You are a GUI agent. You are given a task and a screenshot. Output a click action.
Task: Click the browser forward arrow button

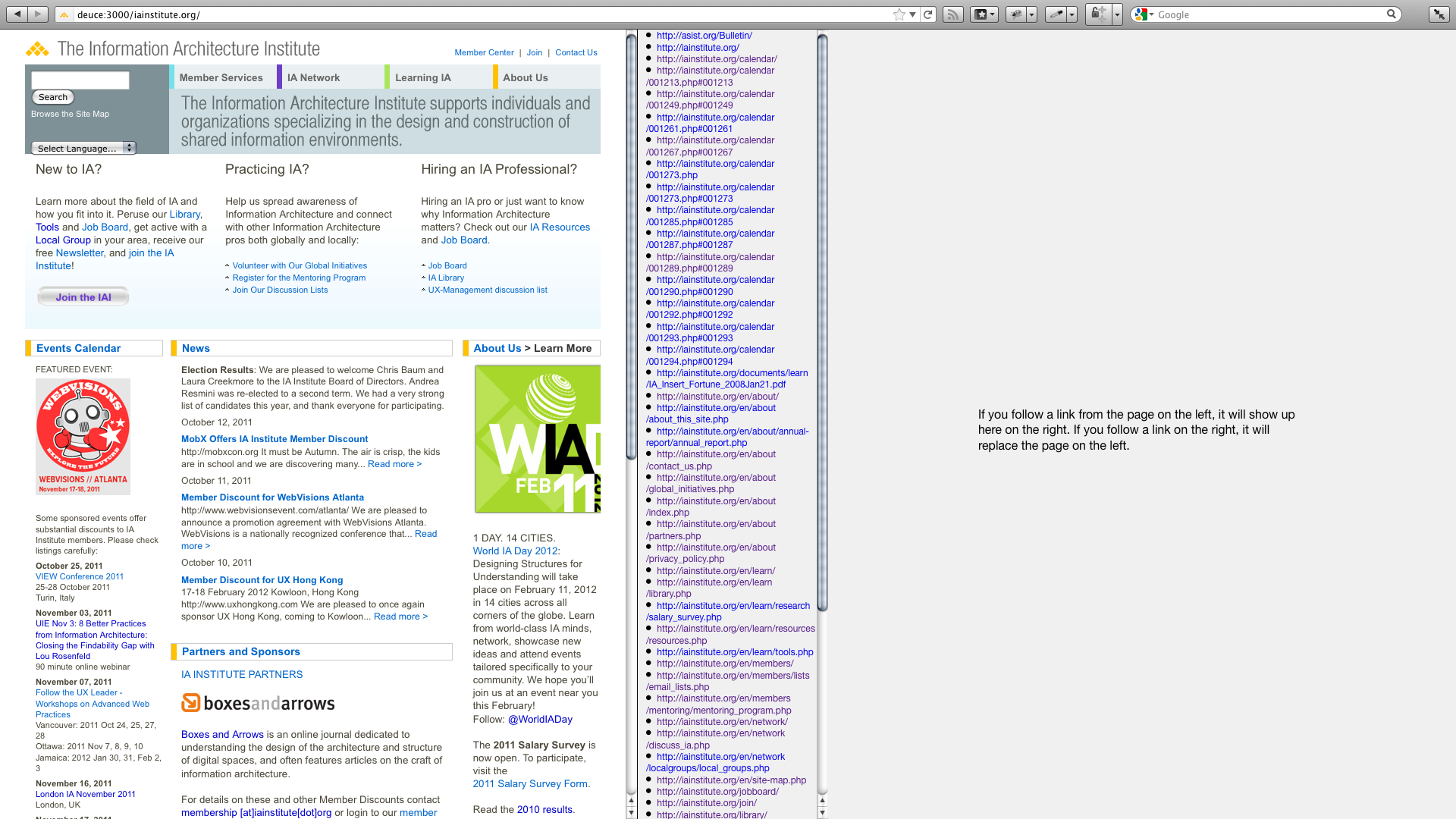click(38, 14)
